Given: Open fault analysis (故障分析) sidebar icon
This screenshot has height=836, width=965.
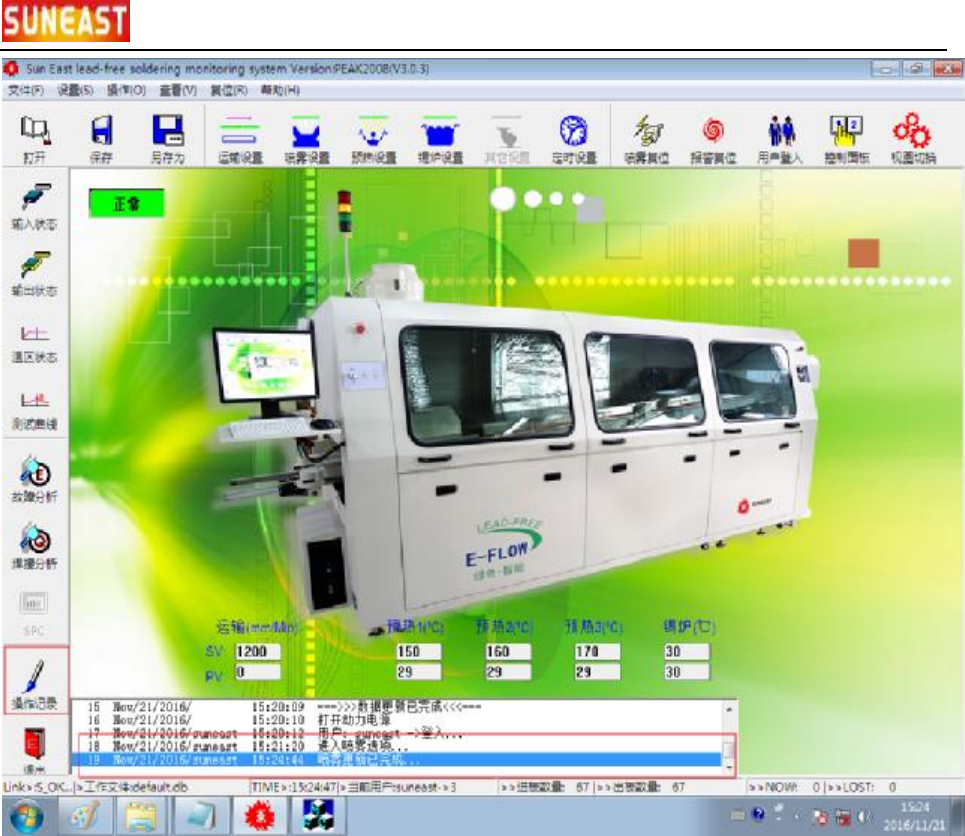Looking at the screenshot, I should [x=34, y=479].
